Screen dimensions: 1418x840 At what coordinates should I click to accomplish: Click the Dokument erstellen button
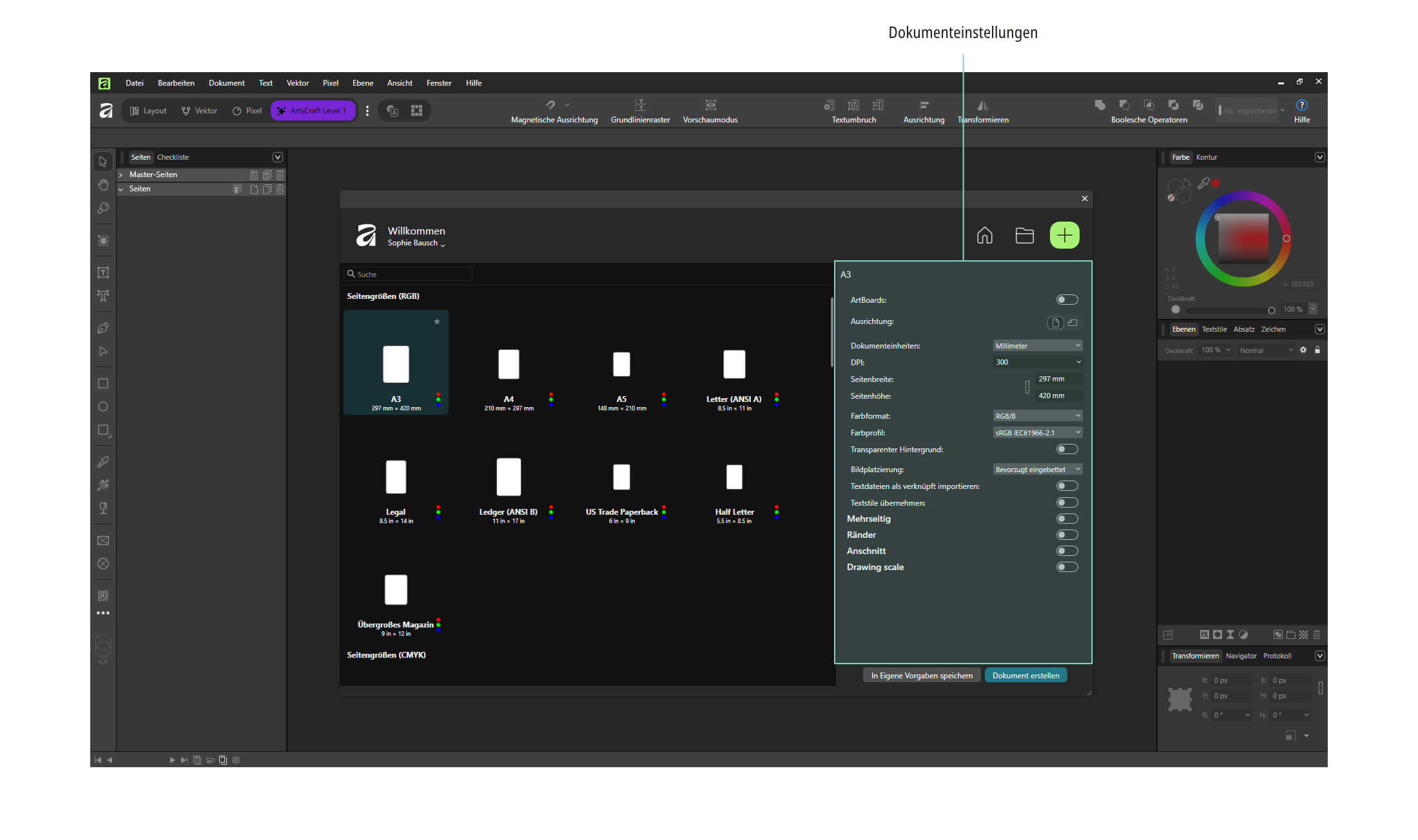pos(1026,676)
